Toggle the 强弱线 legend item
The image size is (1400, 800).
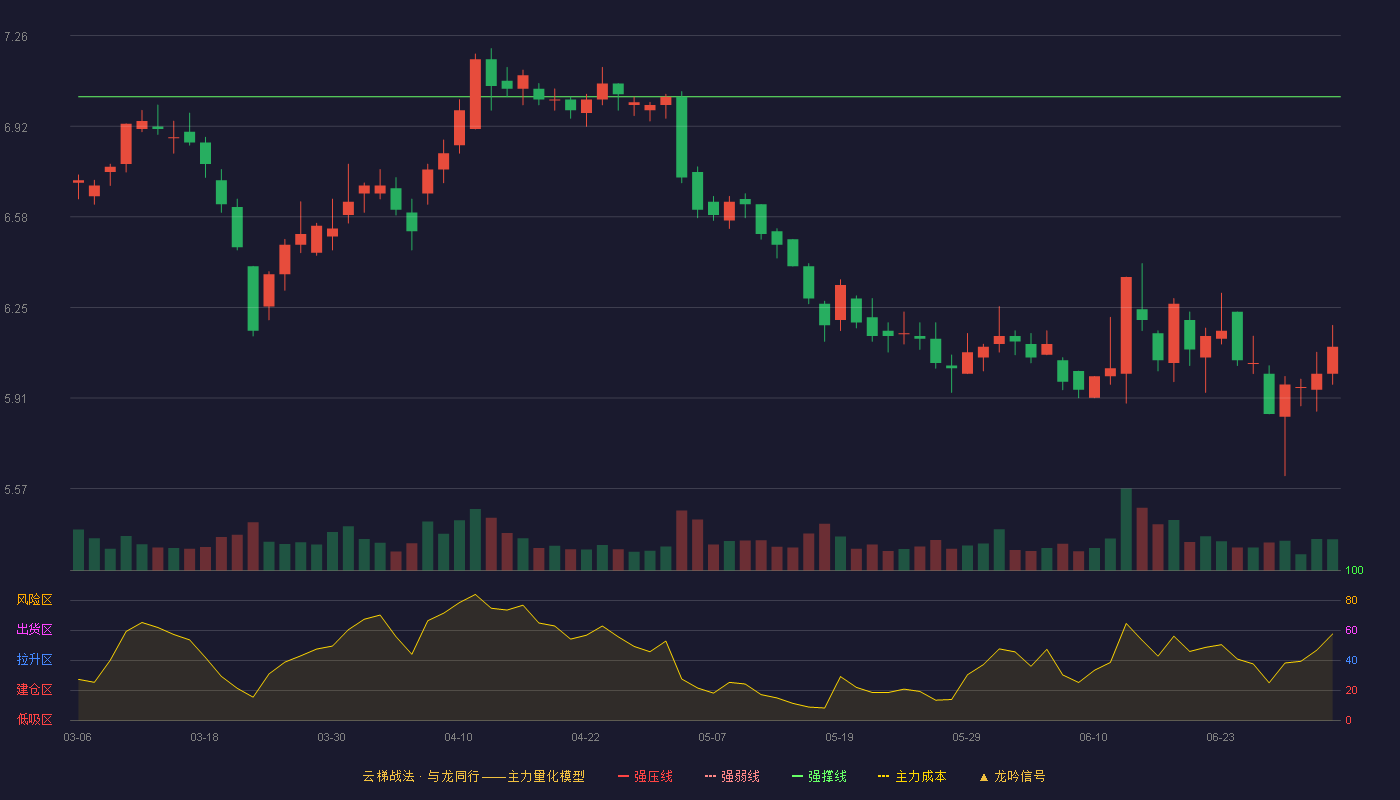[732, 776]
